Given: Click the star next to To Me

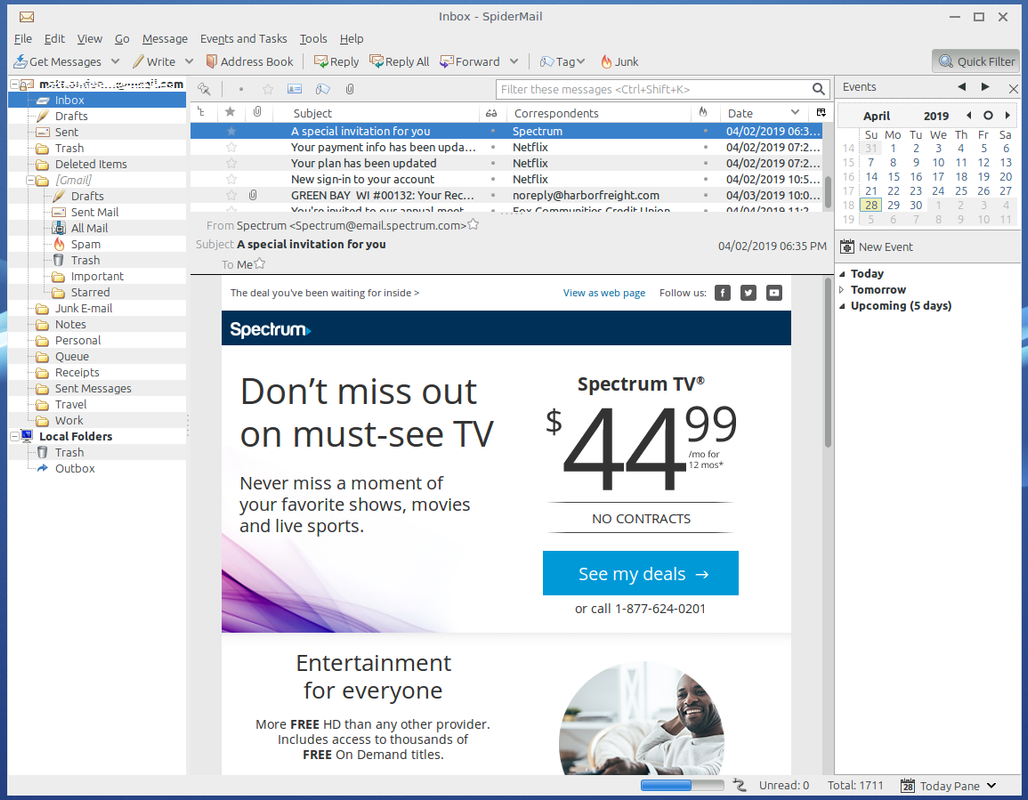Looking at the screenshot, I should 260,264.
